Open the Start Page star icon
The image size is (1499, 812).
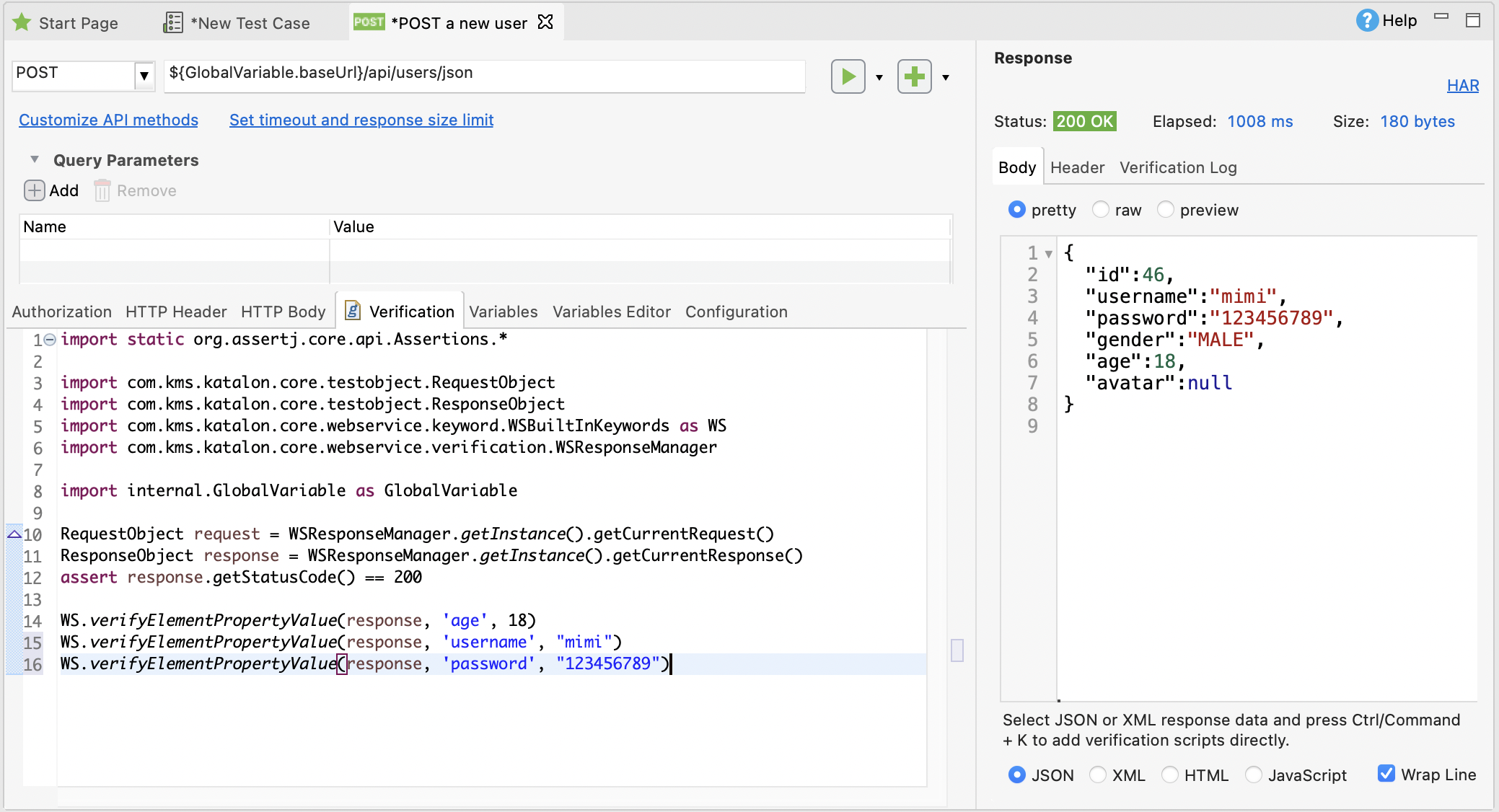click(x=22, y=22)
